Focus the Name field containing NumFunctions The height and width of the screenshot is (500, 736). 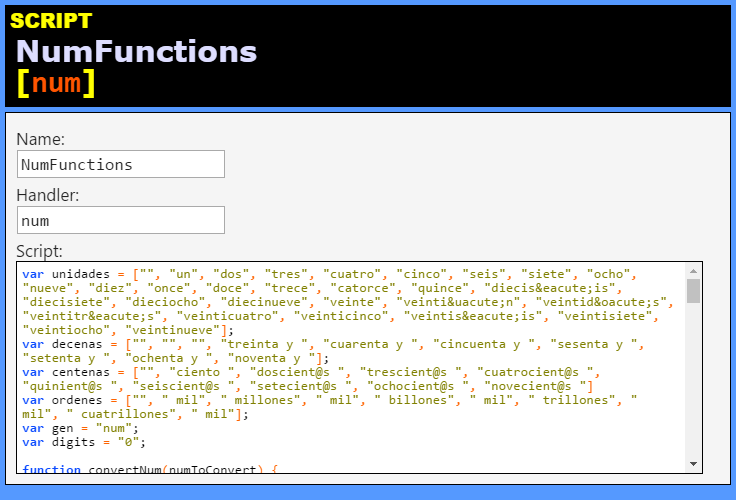tap(121, 164)
